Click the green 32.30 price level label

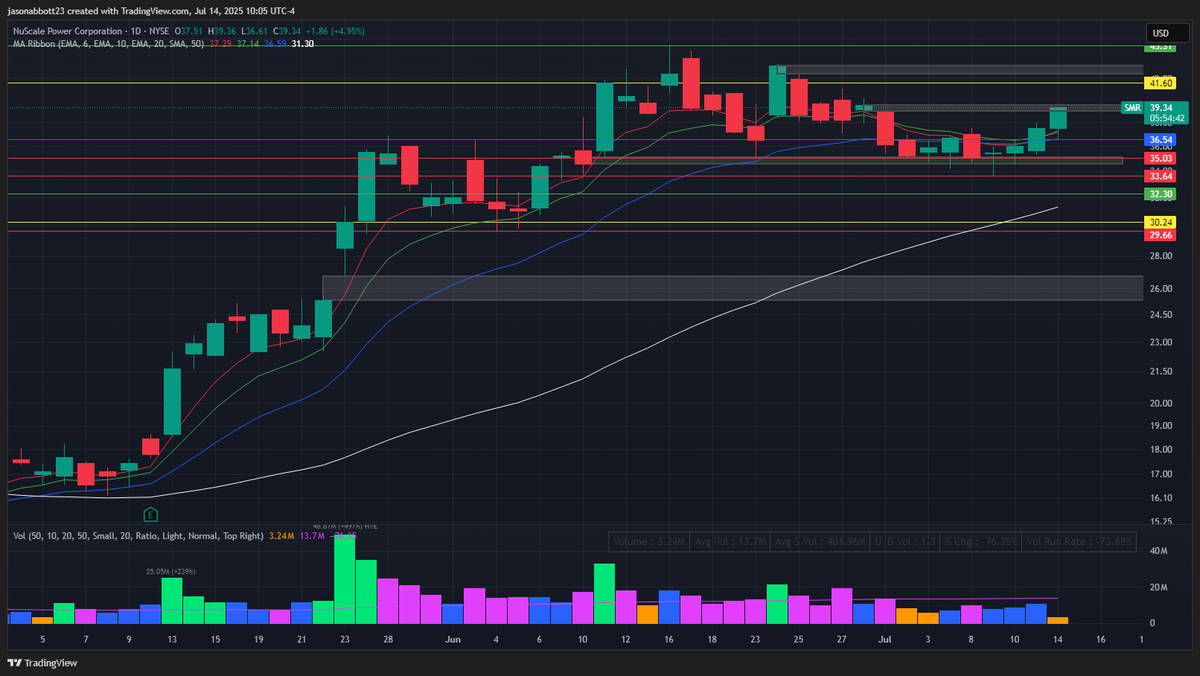1160,194
